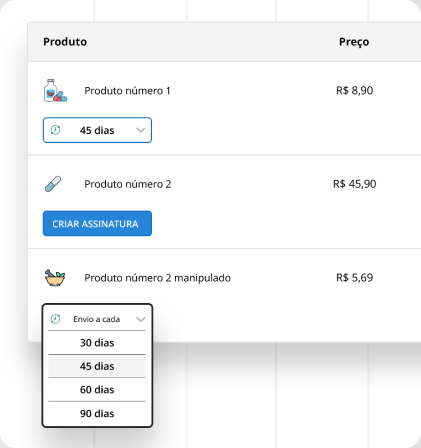Select 60 dias from the list

tap(97, 389)
